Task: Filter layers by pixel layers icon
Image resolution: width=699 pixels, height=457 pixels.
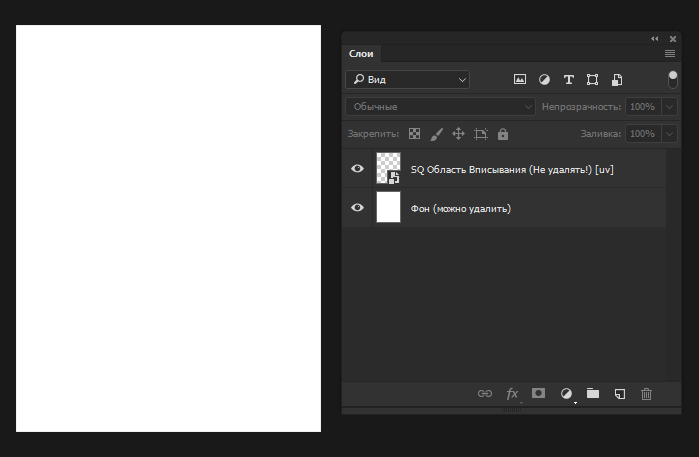Action: pyautogui.click(x=520, y=79)
